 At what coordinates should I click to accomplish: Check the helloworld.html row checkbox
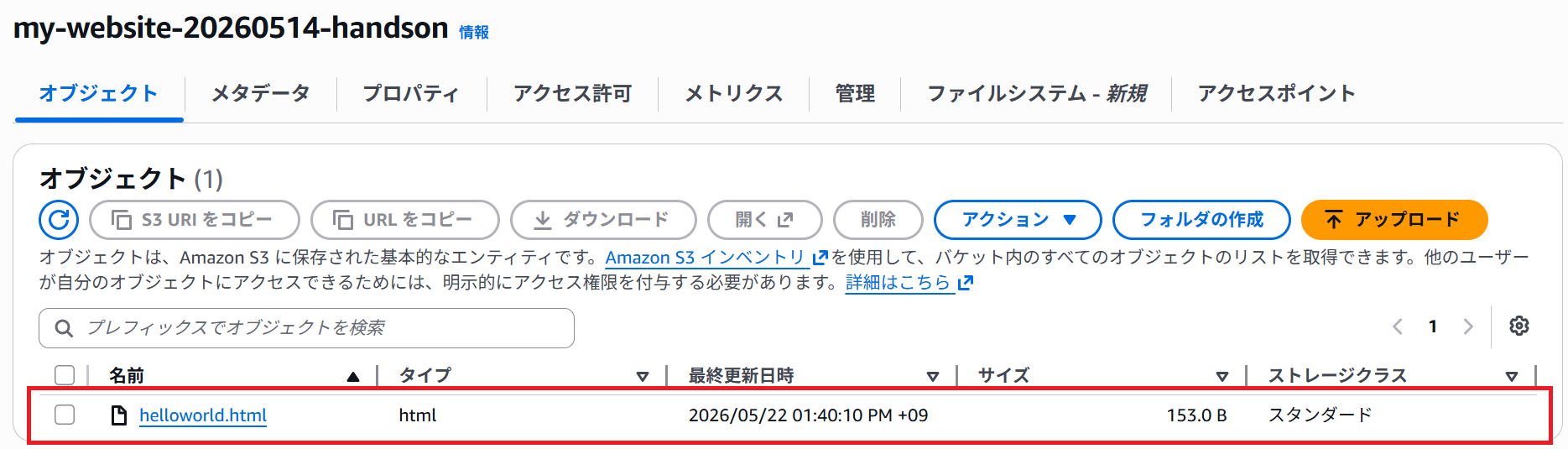(x=65, y=415)
